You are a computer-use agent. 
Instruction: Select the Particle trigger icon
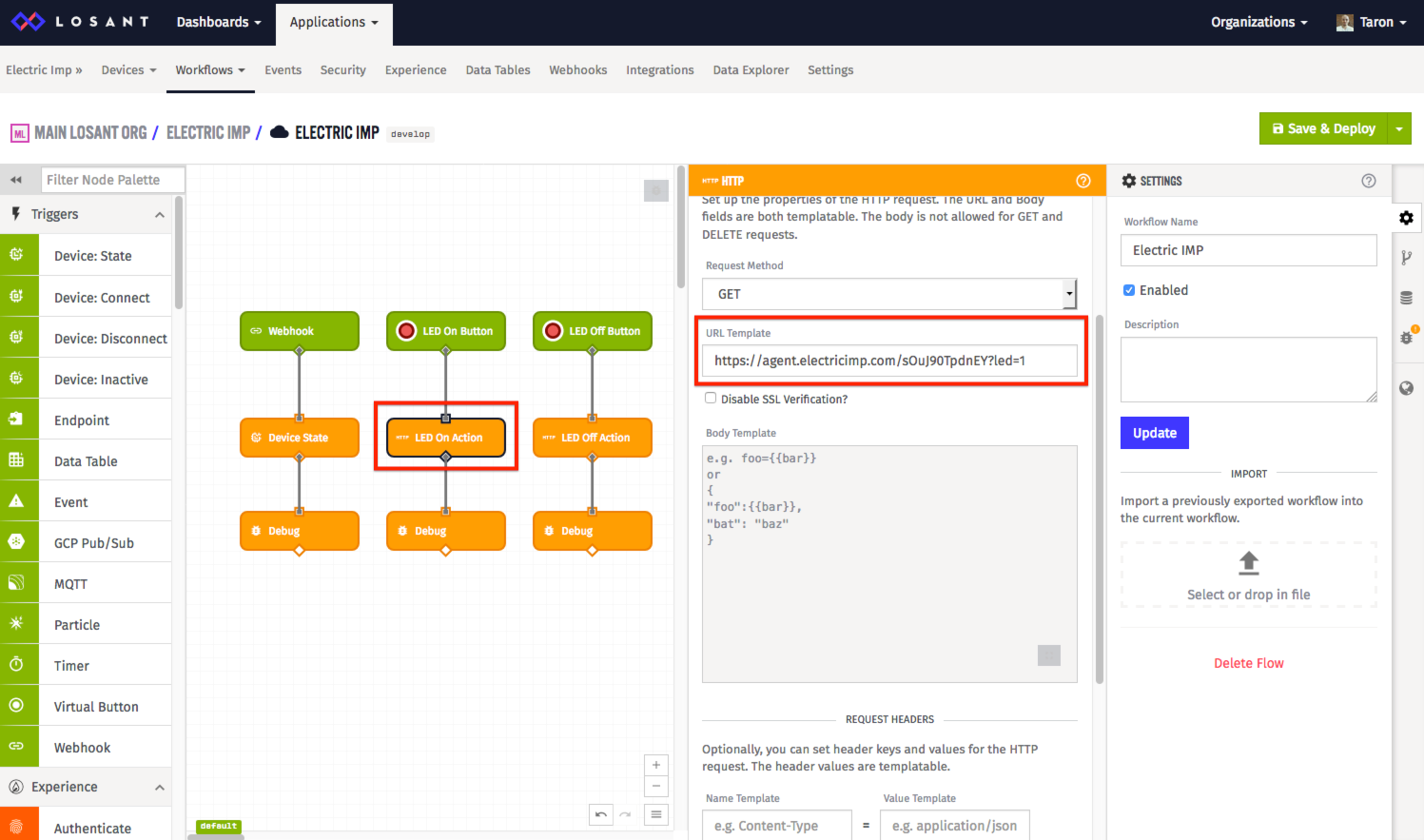pyautogui.click(x=17, y=624)
